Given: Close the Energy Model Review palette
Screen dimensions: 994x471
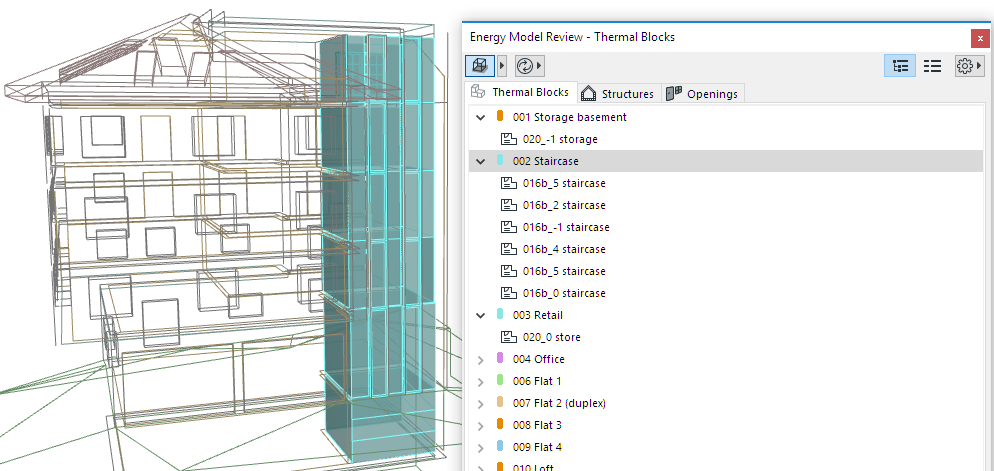Looking at the screenshot, I should (980, 37).
